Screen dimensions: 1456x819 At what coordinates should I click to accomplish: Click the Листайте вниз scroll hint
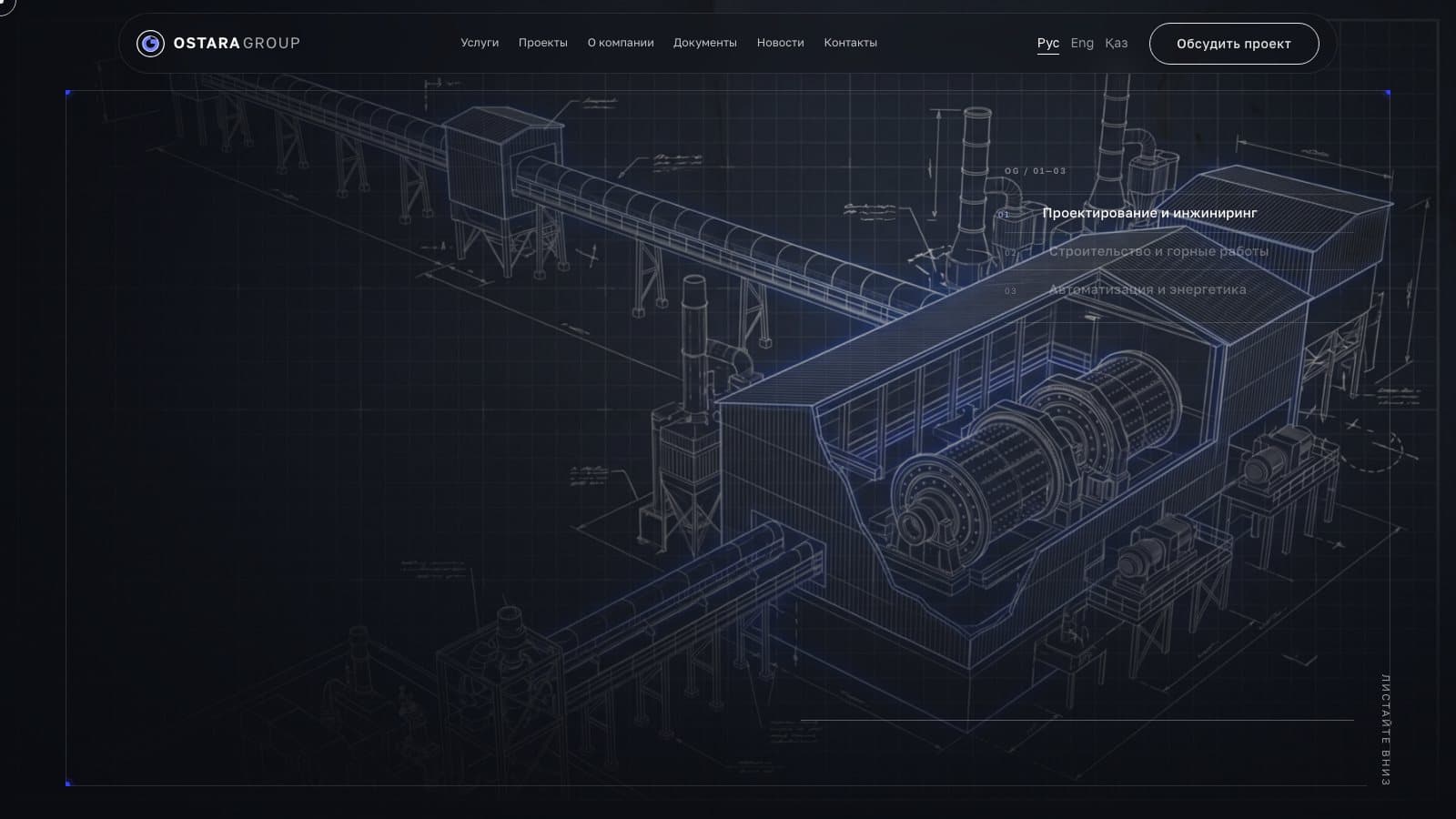[x=1386, y=730]
